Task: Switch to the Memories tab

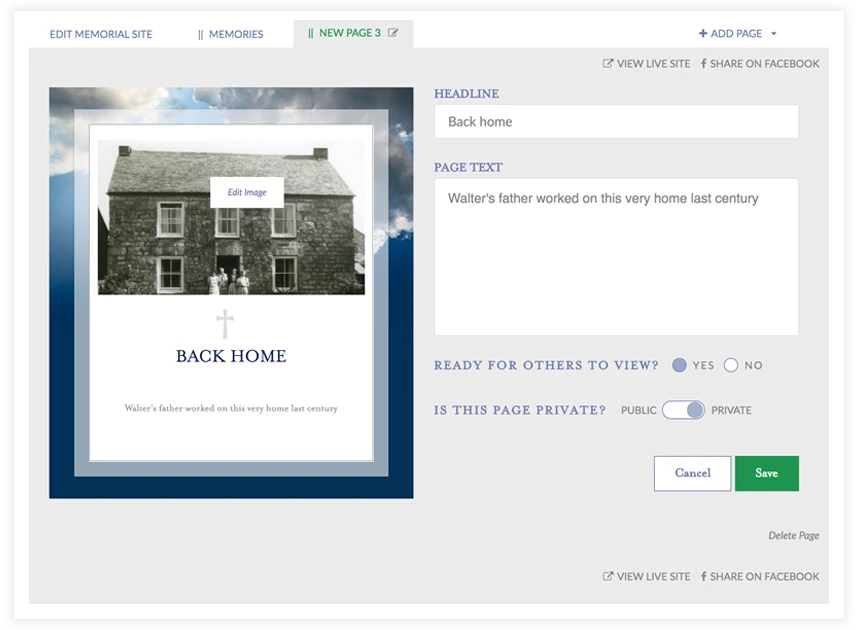Action: (x=231, y=34)
